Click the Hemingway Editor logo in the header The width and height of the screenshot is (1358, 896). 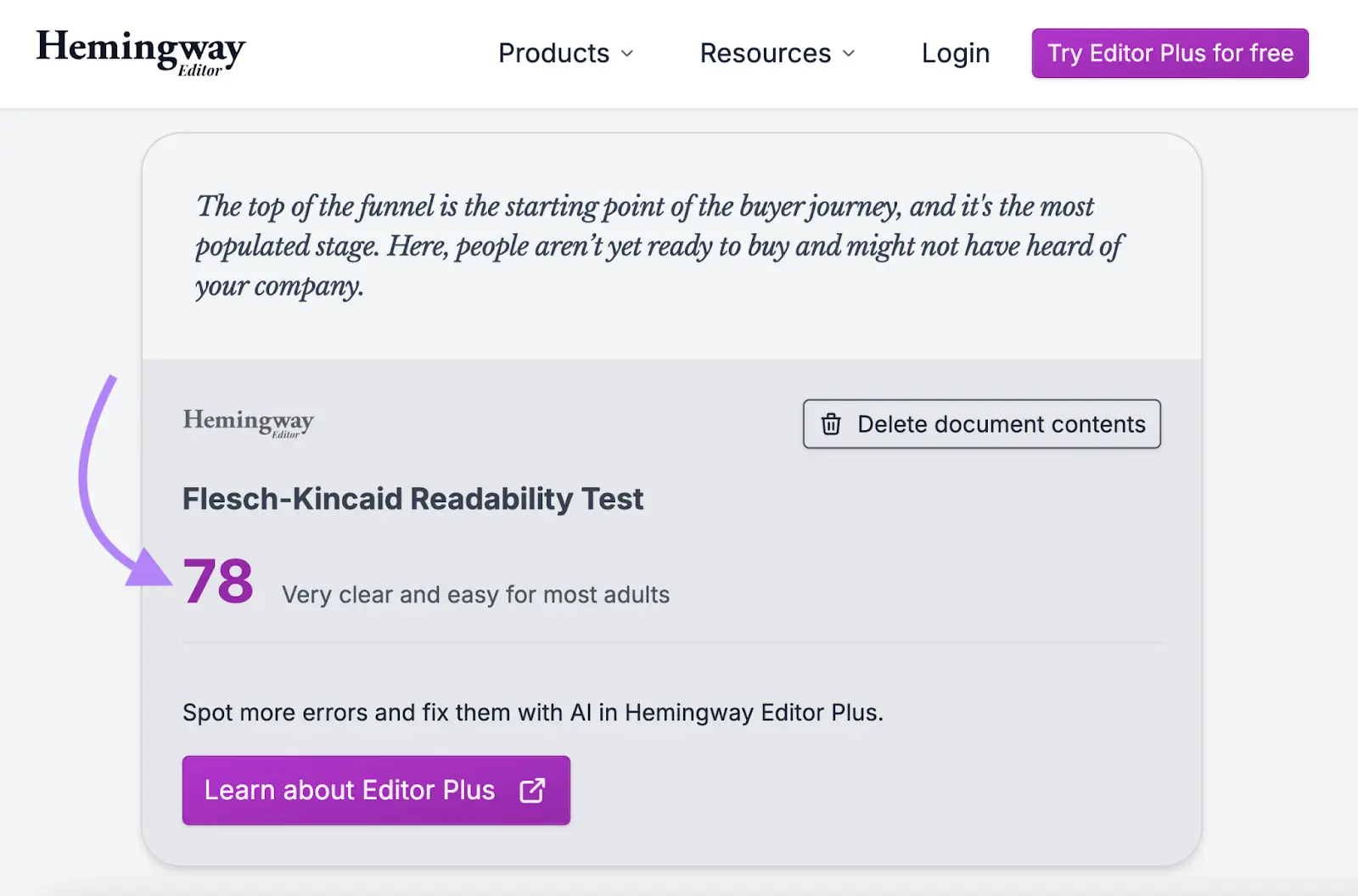click(x=140, y=53)
